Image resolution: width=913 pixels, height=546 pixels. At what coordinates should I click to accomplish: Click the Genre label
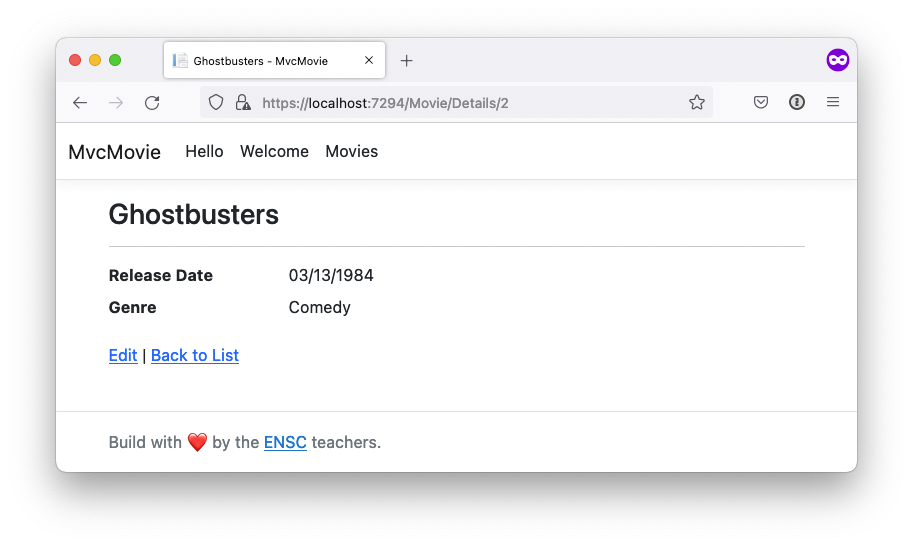133,307
